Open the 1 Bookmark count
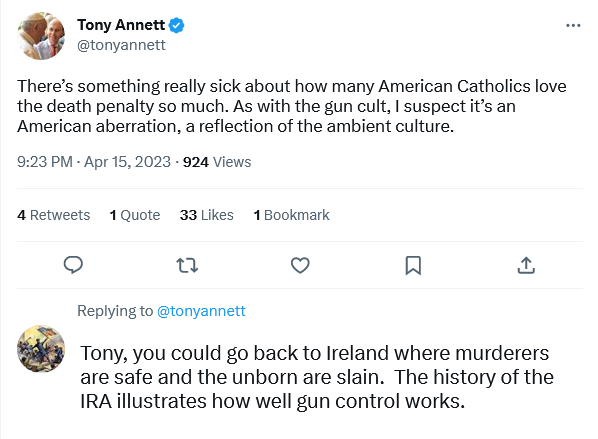Screen dimensions: 598x439 pos(291,215)
